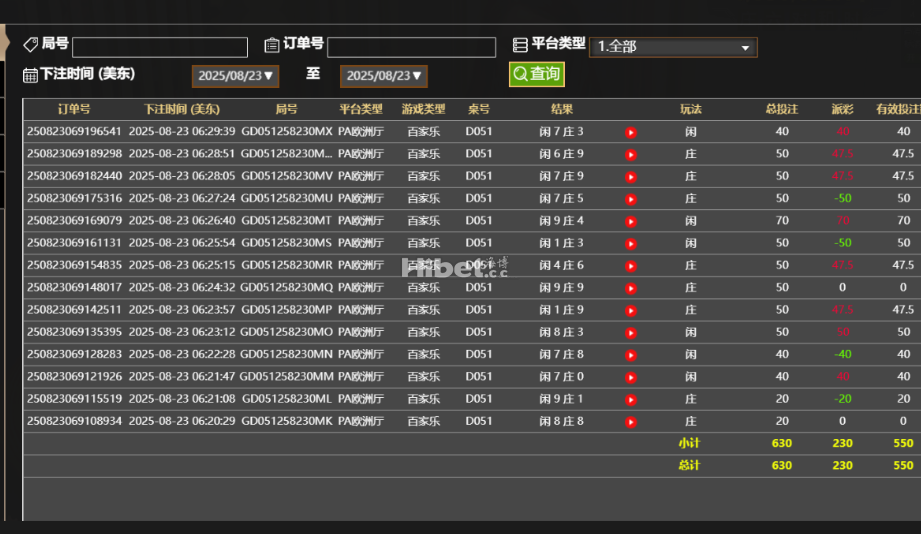Image resolution: width=921 pixels, height=534 pixels.
Task: Click the 查询 search button
Action: 536,74
